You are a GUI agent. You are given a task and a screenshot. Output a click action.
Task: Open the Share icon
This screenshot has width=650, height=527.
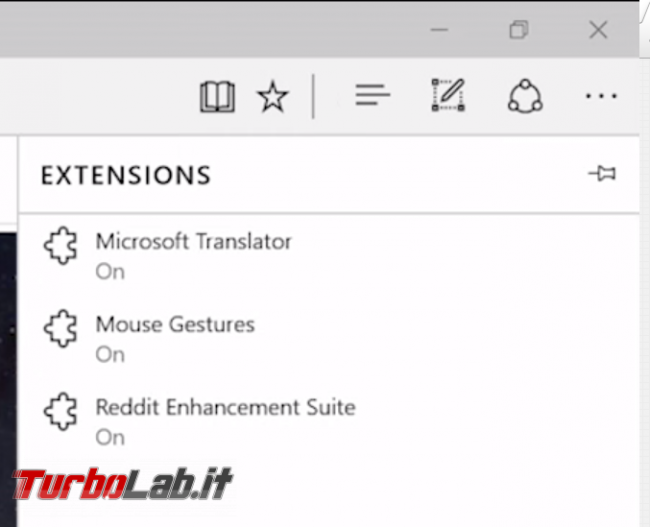coord(525,96)
